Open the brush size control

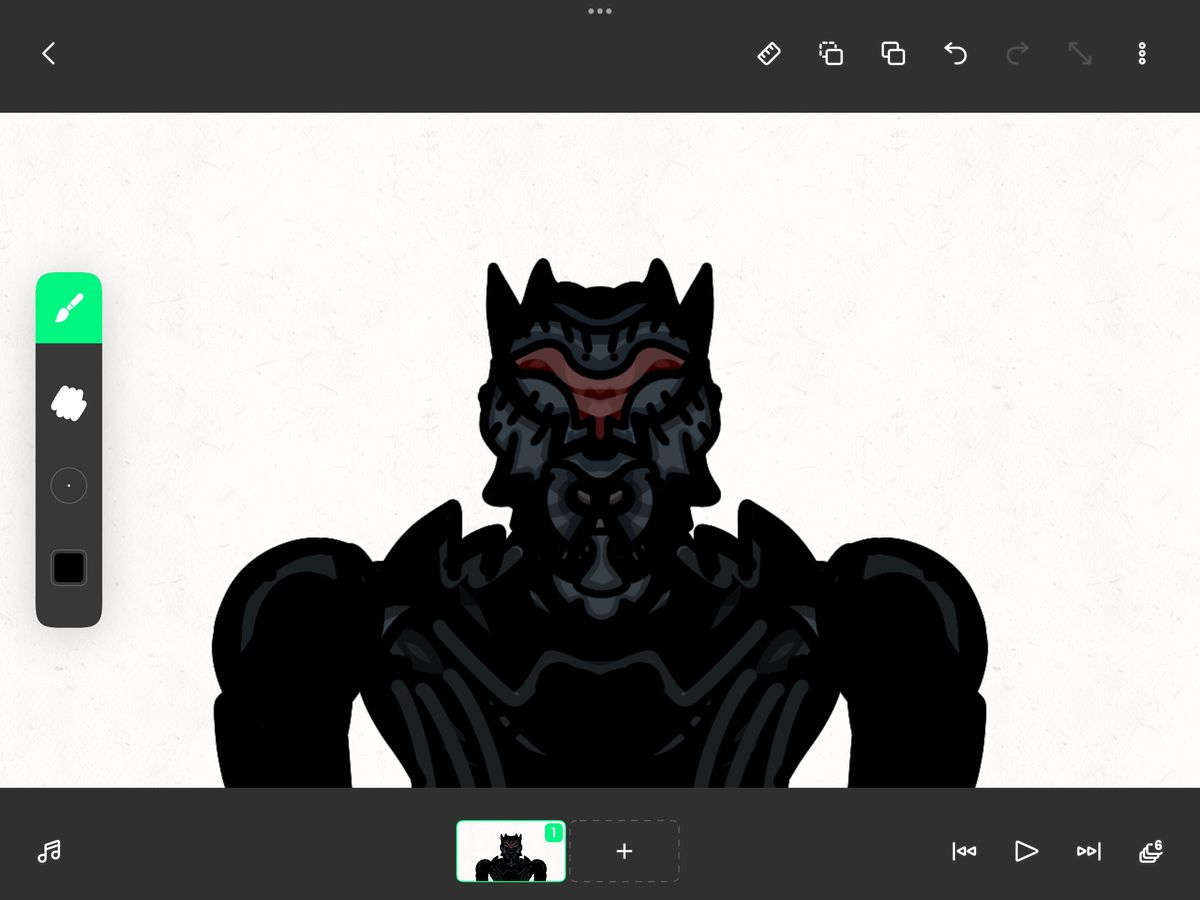(69, 486)
